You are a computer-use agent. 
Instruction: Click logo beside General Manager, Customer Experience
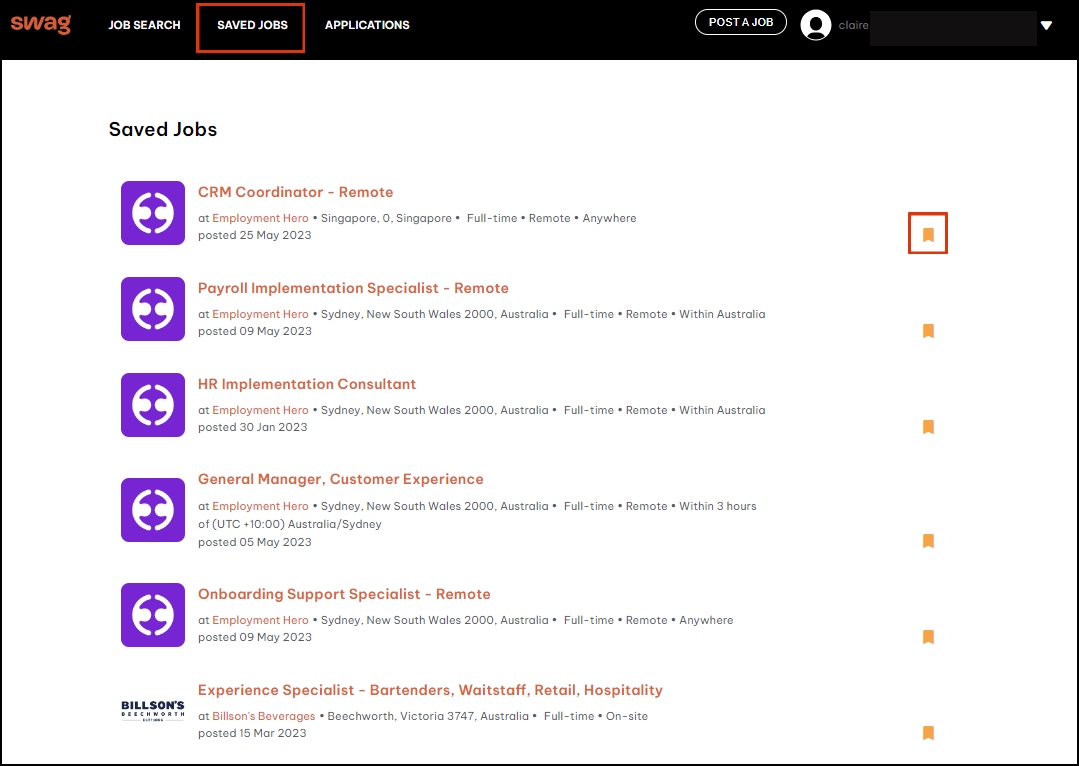[153, 510]
